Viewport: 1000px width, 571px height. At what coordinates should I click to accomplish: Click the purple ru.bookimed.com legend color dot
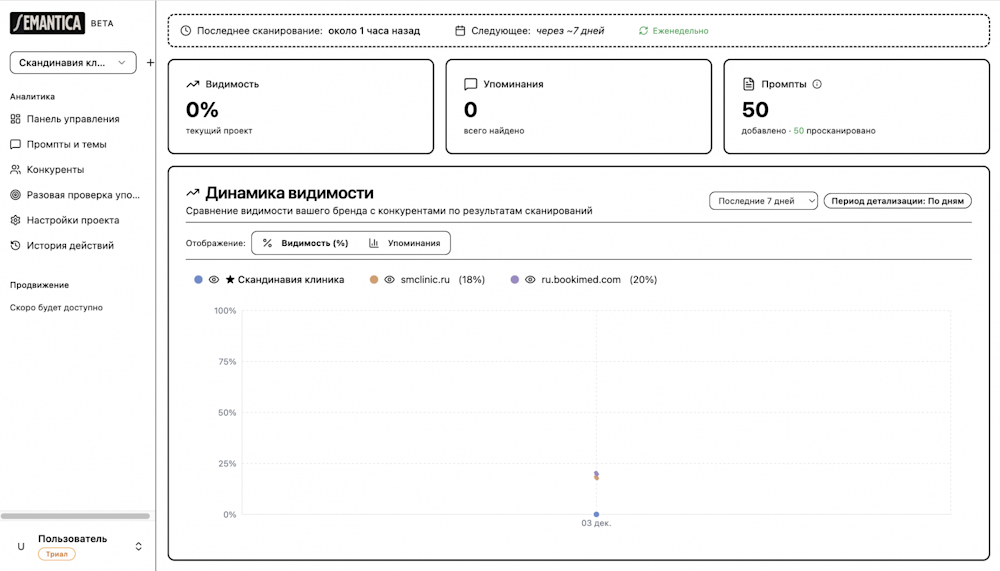[x=515, y=280]
